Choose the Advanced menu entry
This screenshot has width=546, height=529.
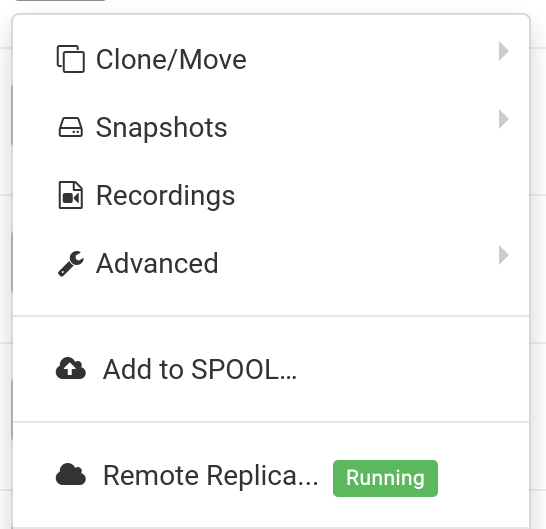coord(271,263)
